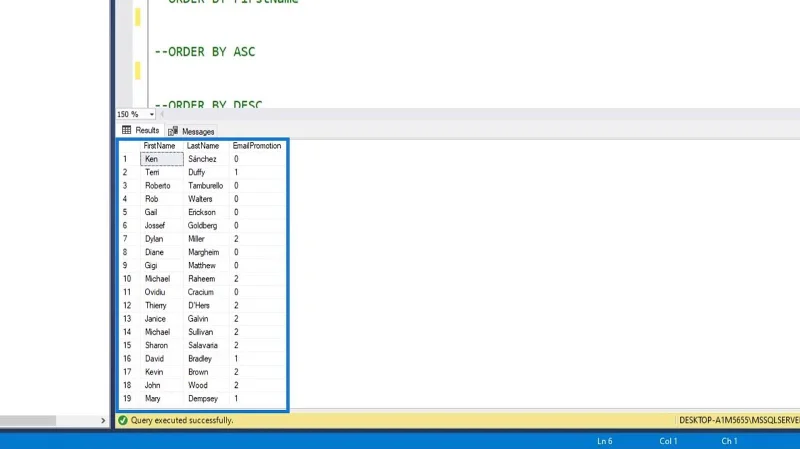
Task: Select the David first name cell
Action: (x=162, y=358)
